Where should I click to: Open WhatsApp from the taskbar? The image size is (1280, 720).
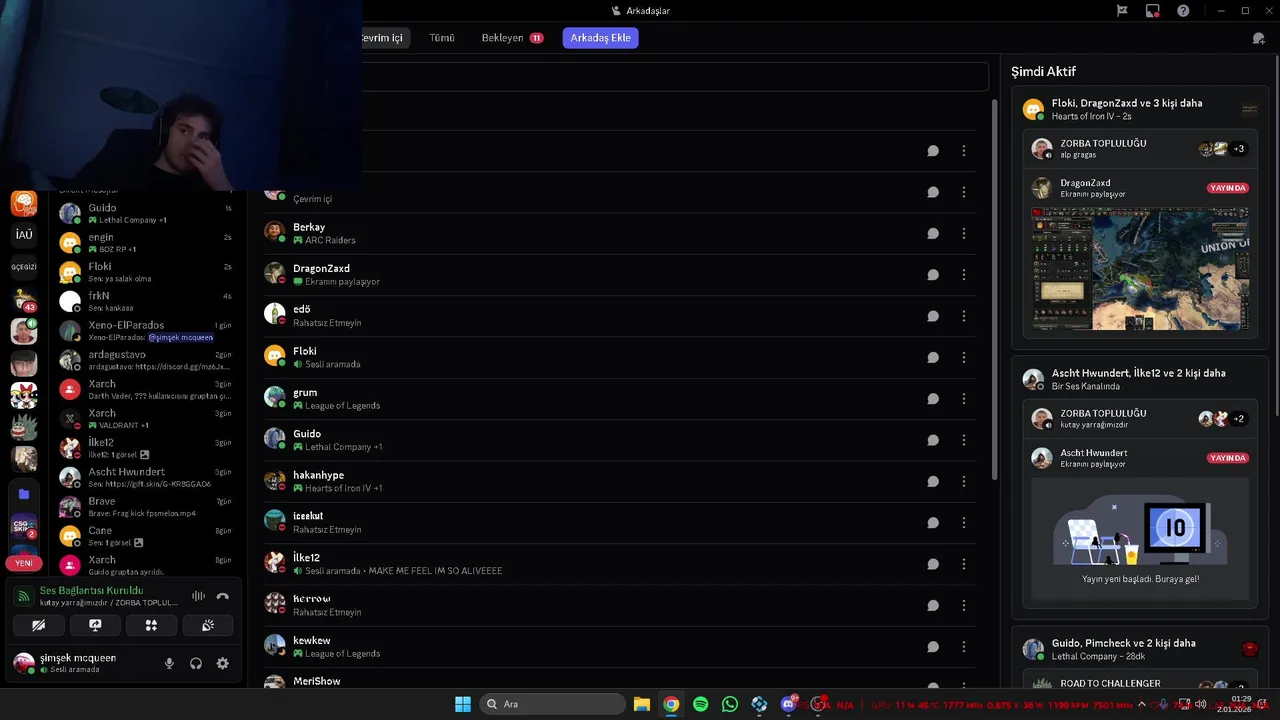coord(730,704)
